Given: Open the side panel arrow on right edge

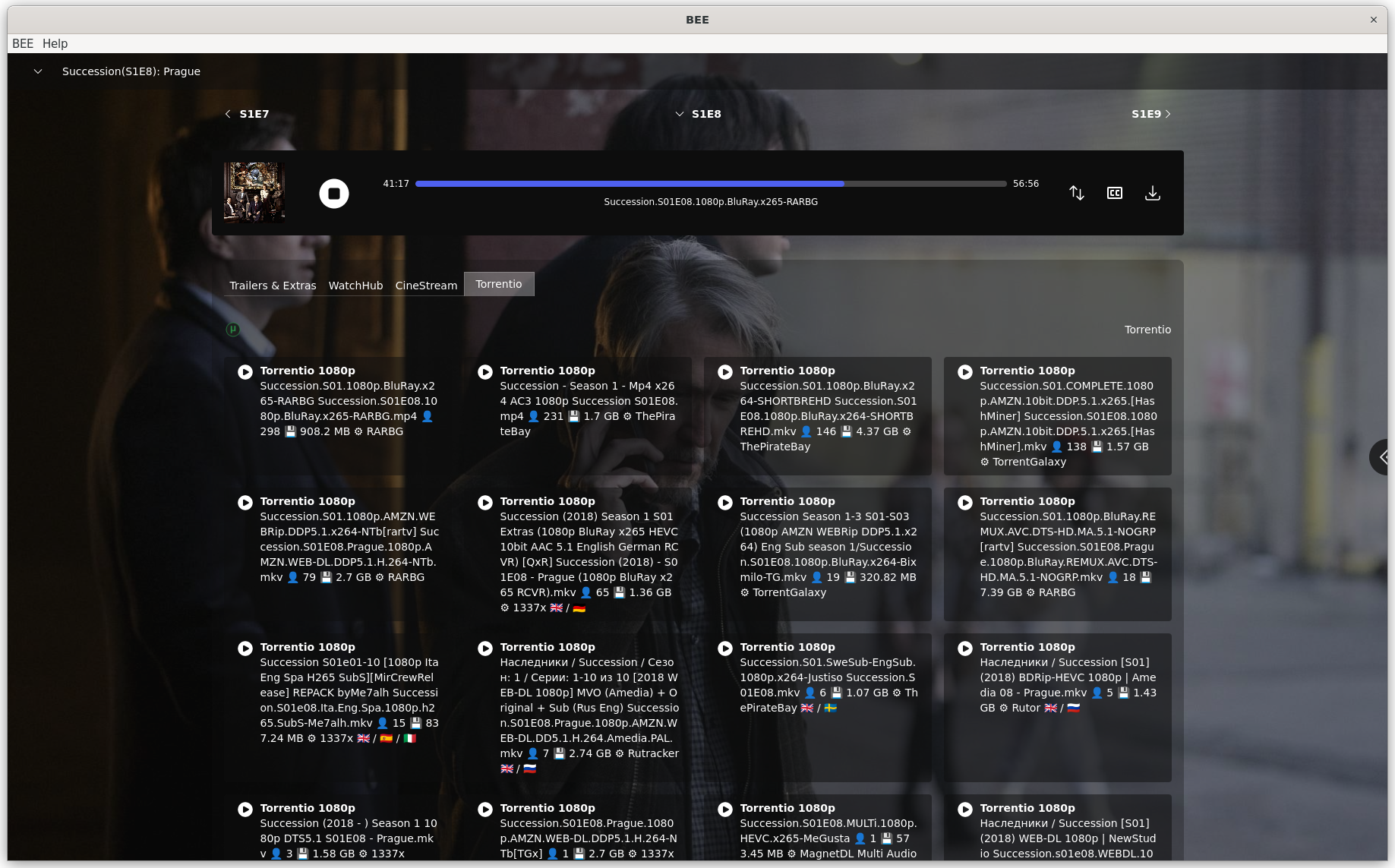Looking at the screenshot, I should 1381,457.
